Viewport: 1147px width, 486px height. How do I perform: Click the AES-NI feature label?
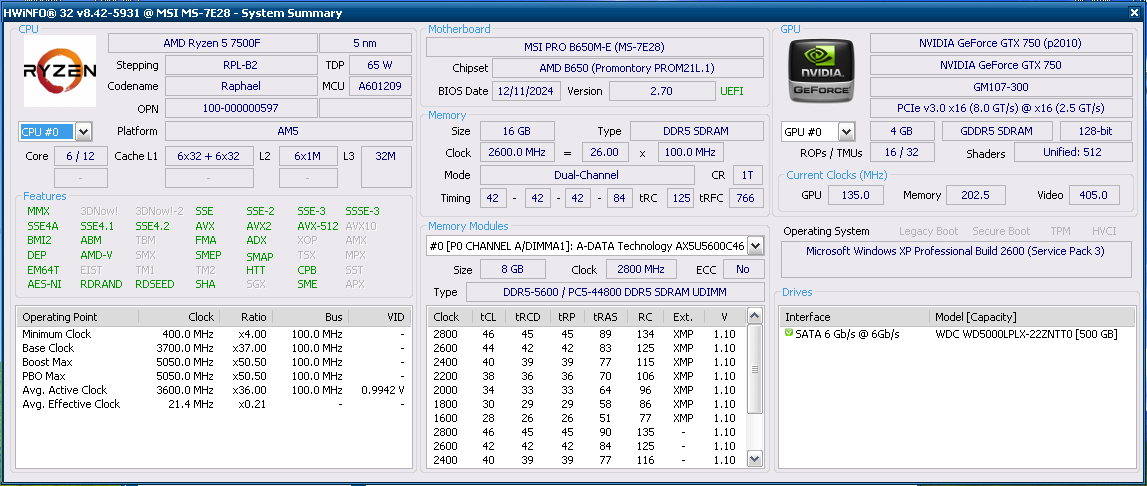pos(44,284)
